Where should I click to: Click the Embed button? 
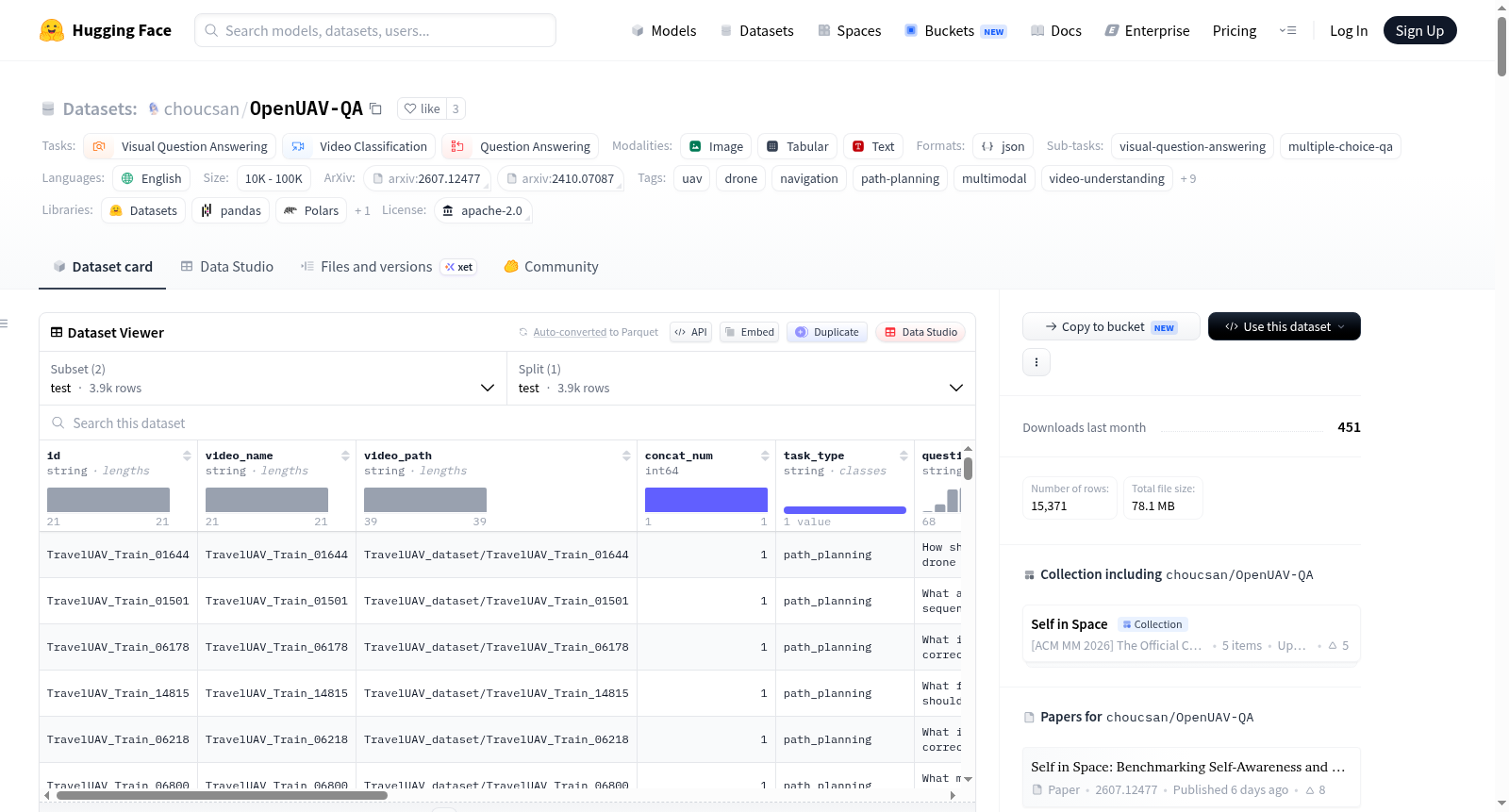pos(749,332)
